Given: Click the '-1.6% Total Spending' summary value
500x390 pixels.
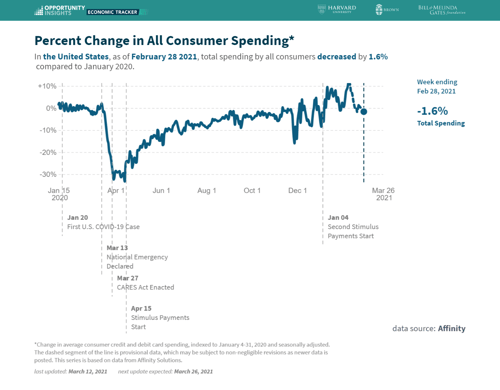Looking at the screenshot, I should 441,116.
